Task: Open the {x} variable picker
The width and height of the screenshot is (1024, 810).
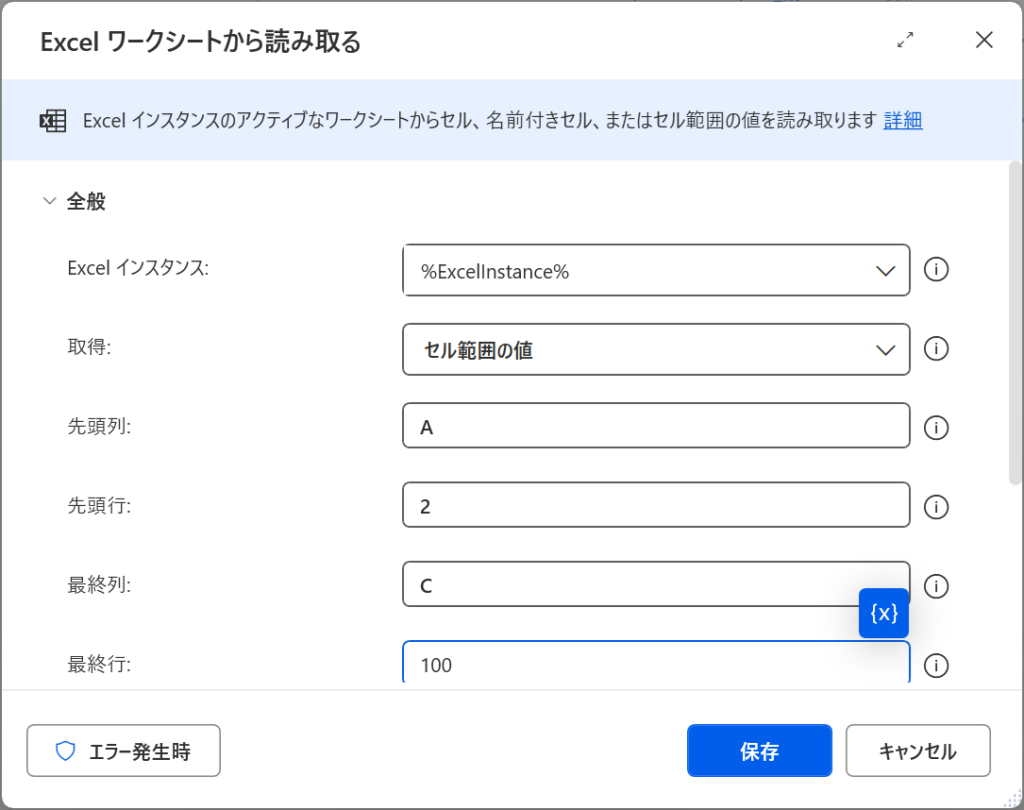Action: click(884, 613)
